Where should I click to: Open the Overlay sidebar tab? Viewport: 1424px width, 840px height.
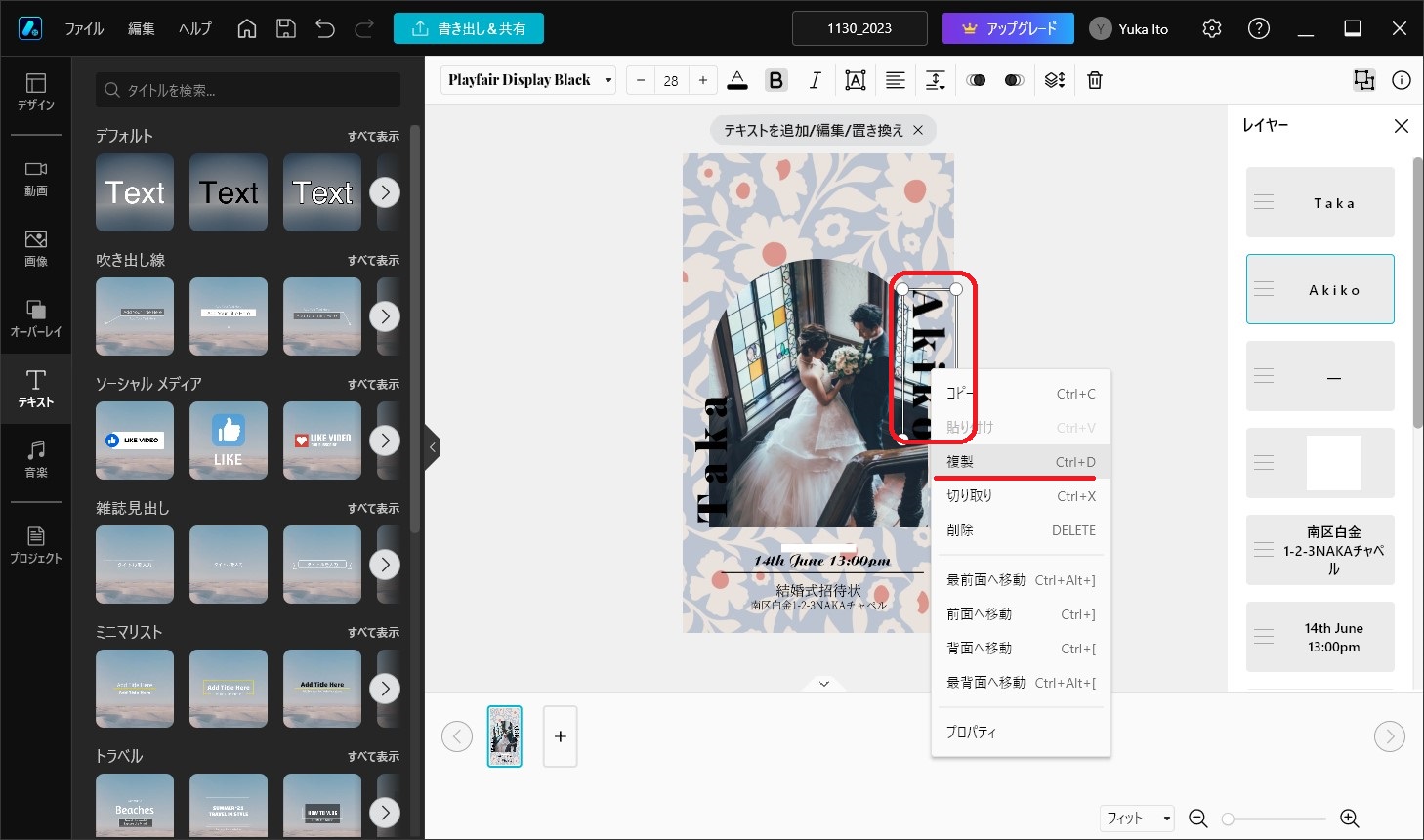(36, 319)
